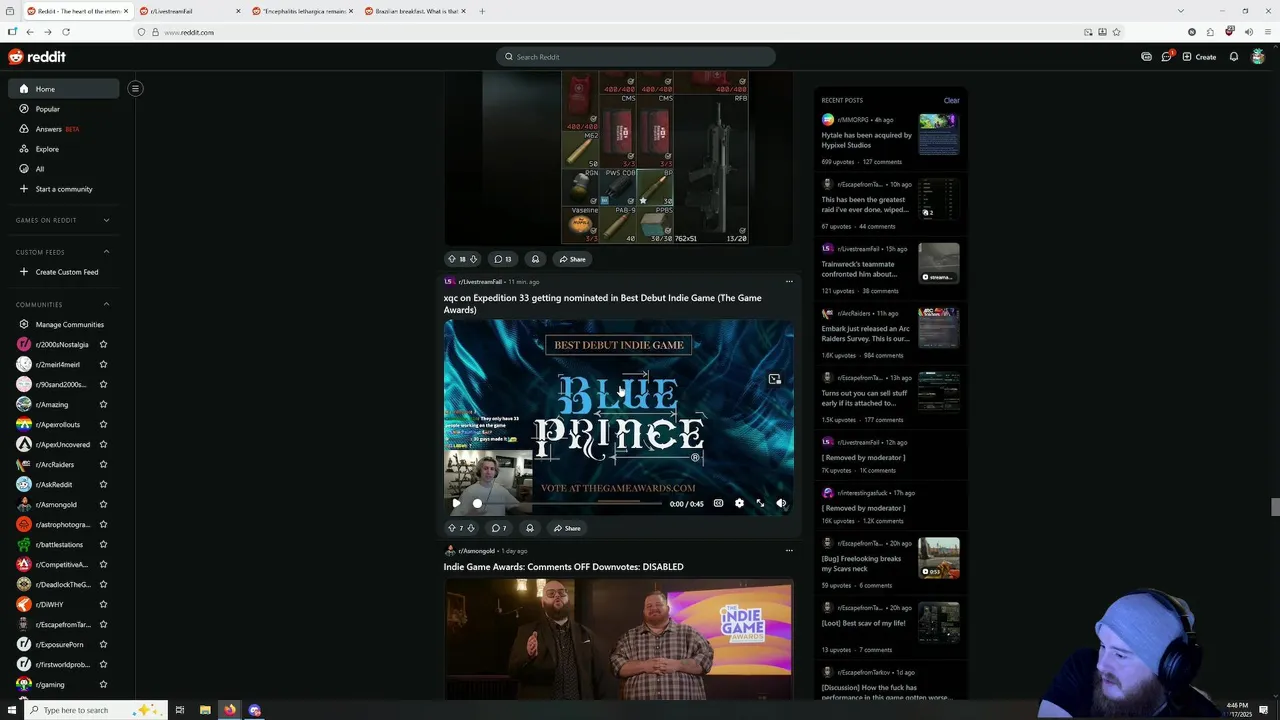Viewport: 1280px width, 720px height.
Task: Open the 13 comments on the top post
Action: [502, 259]
